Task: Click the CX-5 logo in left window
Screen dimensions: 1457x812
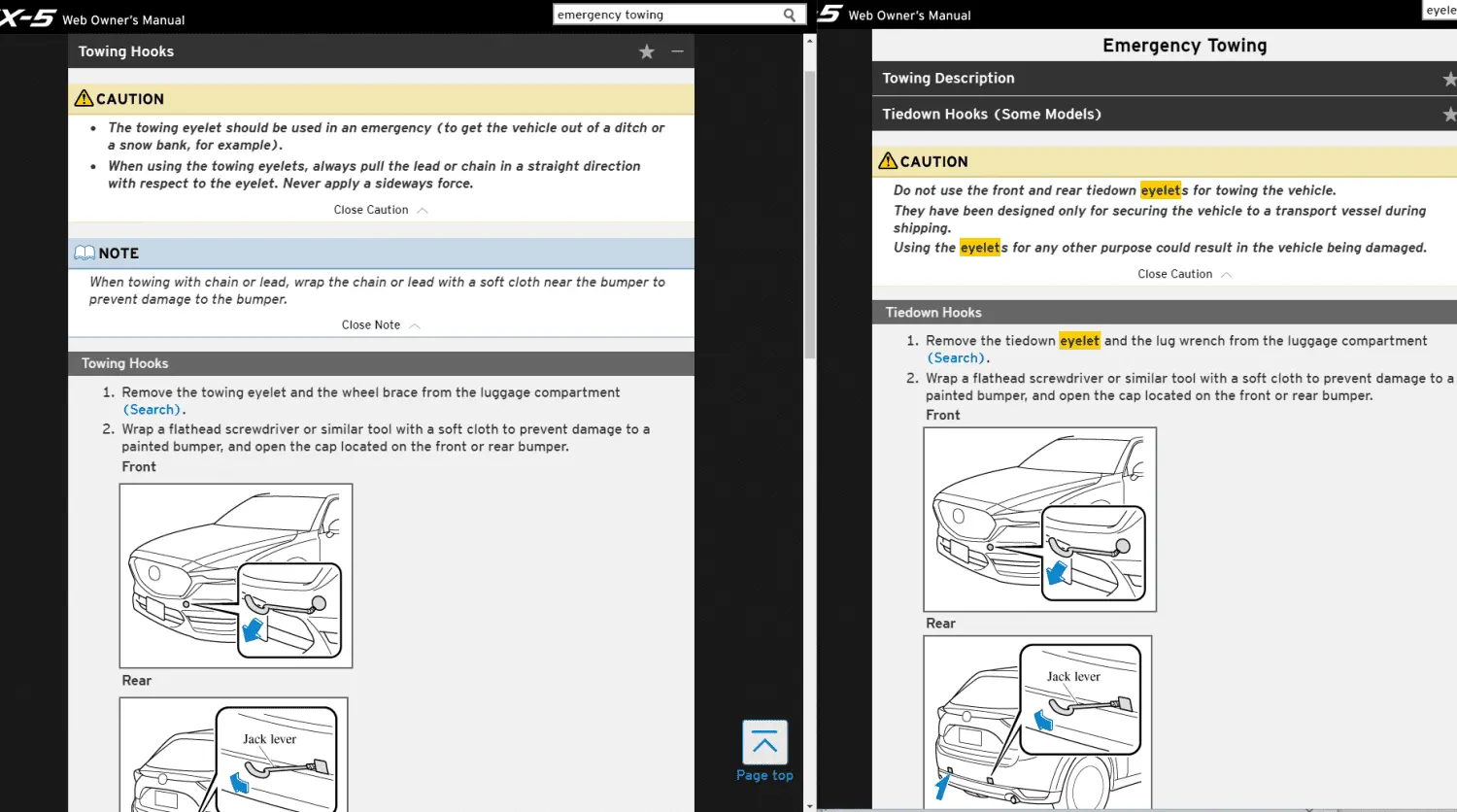Action: click(x=28, y=17)
